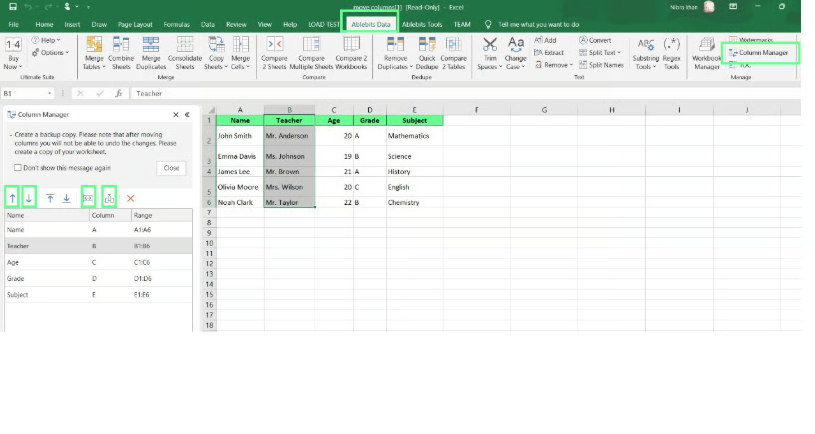Click the insert column icon in Column Manager
The width and height of the screenshot is (815, 434).
point(109,198)
